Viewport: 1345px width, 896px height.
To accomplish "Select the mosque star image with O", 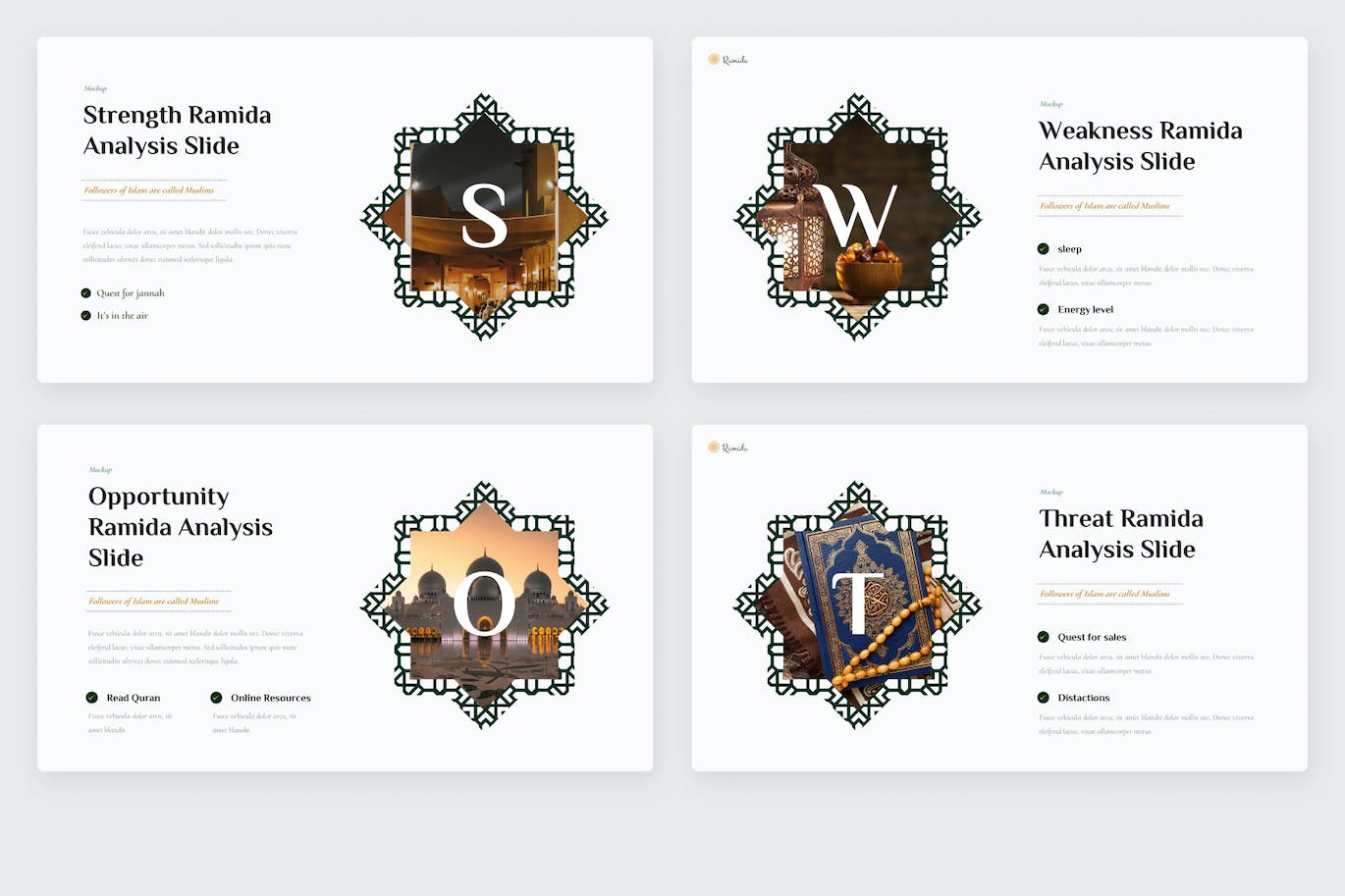I will [x=484, y=605].
